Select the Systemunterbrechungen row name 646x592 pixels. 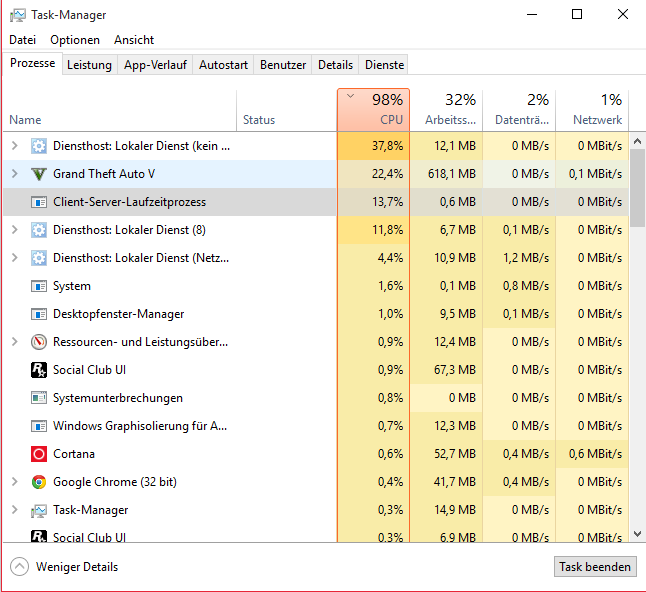[118, 398]
